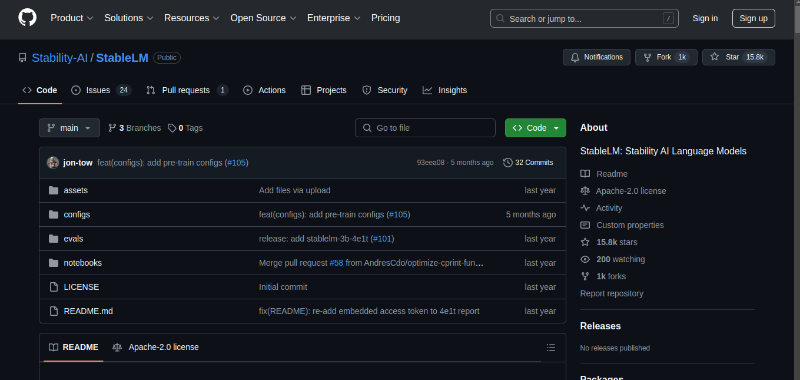Click the Report repository link
This screenshot has width=800, height=380.
coord(611,294)
